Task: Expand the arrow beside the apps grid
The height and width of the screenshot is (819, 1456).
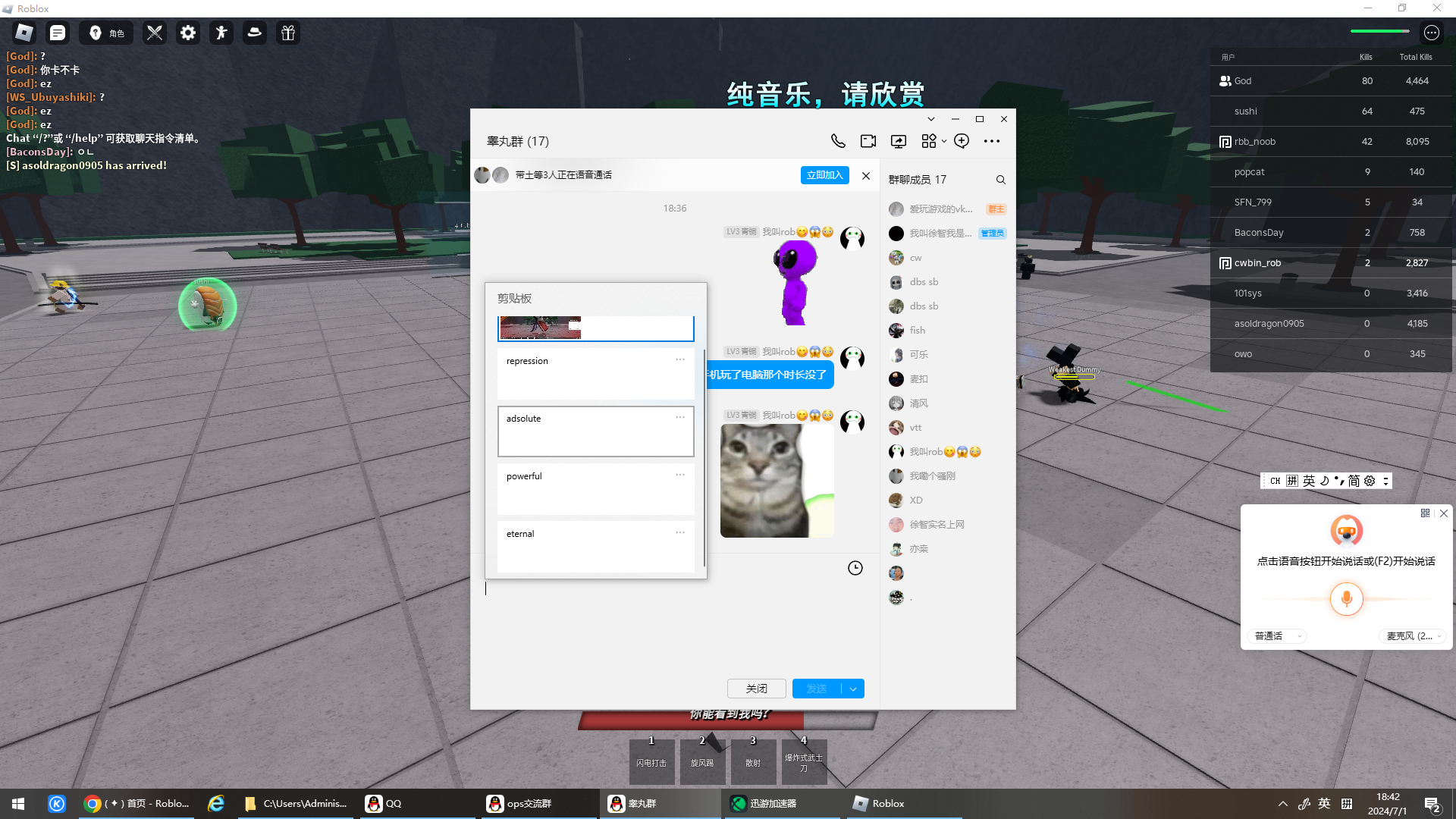Action: coord(944,141)
